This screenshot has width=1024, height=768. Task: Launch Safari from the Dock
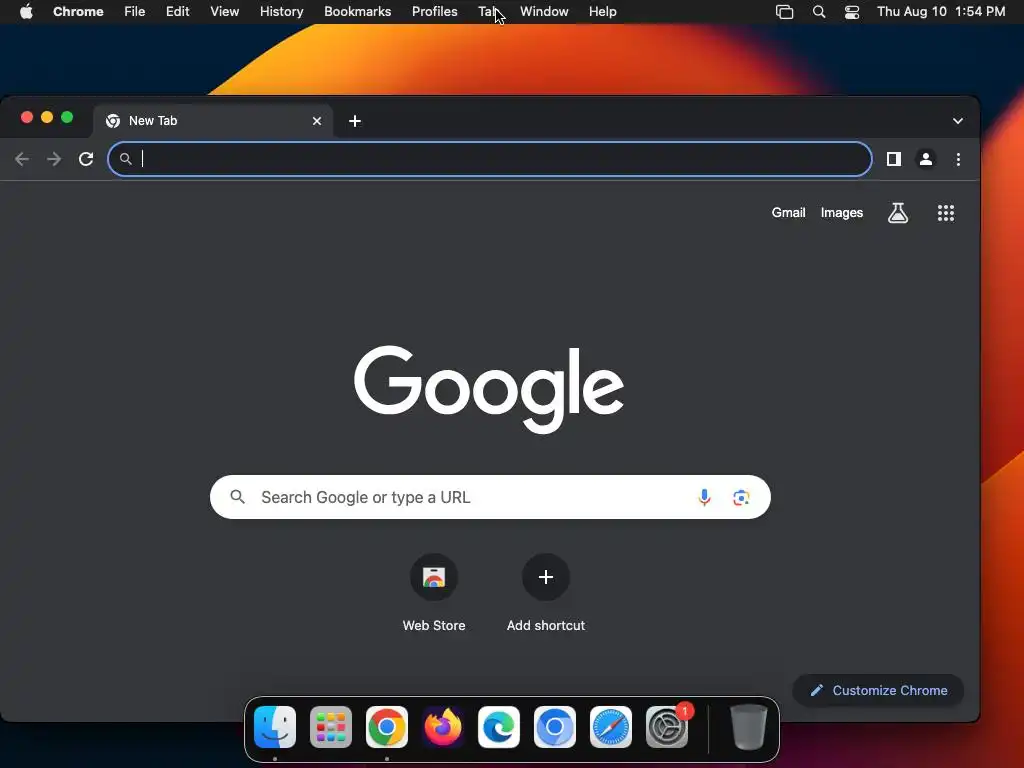(611, 727)
